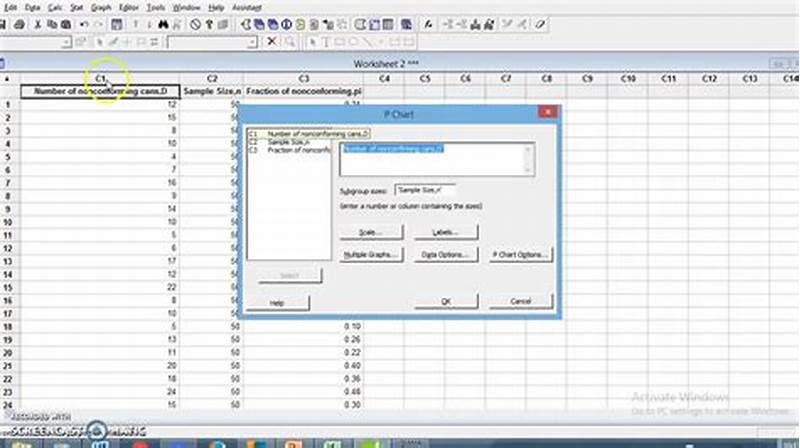Select C2 Sample Size,n in column list

(x=289, y=142)
